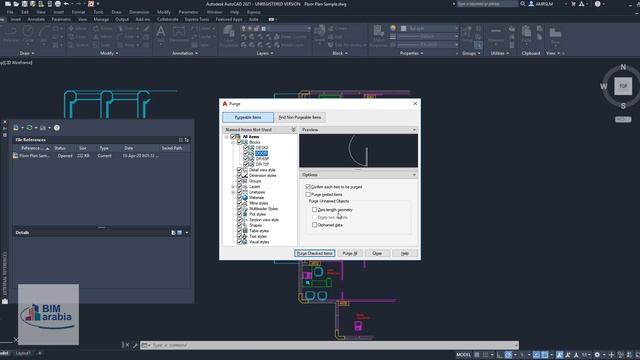Click the block preview thumbnail in Purge dialog

[358, 151]
